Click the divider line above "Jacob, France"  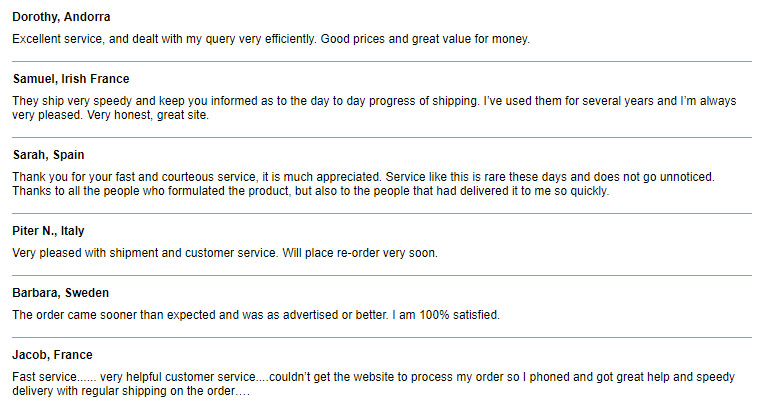point(382,337)
